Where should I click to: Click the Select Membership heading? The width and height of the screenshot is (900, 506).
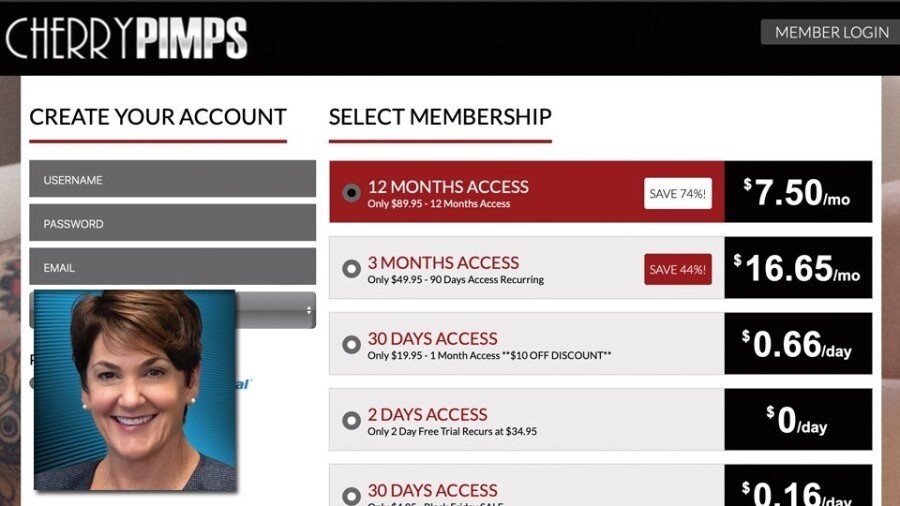tap(440, 117)
